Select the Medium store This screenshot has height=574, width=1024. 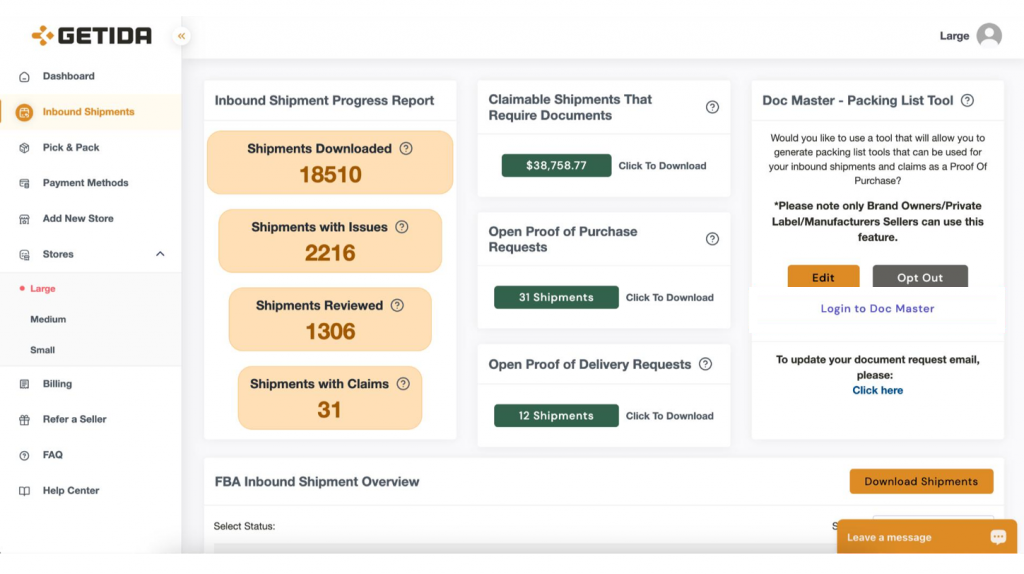pos(48,319)
